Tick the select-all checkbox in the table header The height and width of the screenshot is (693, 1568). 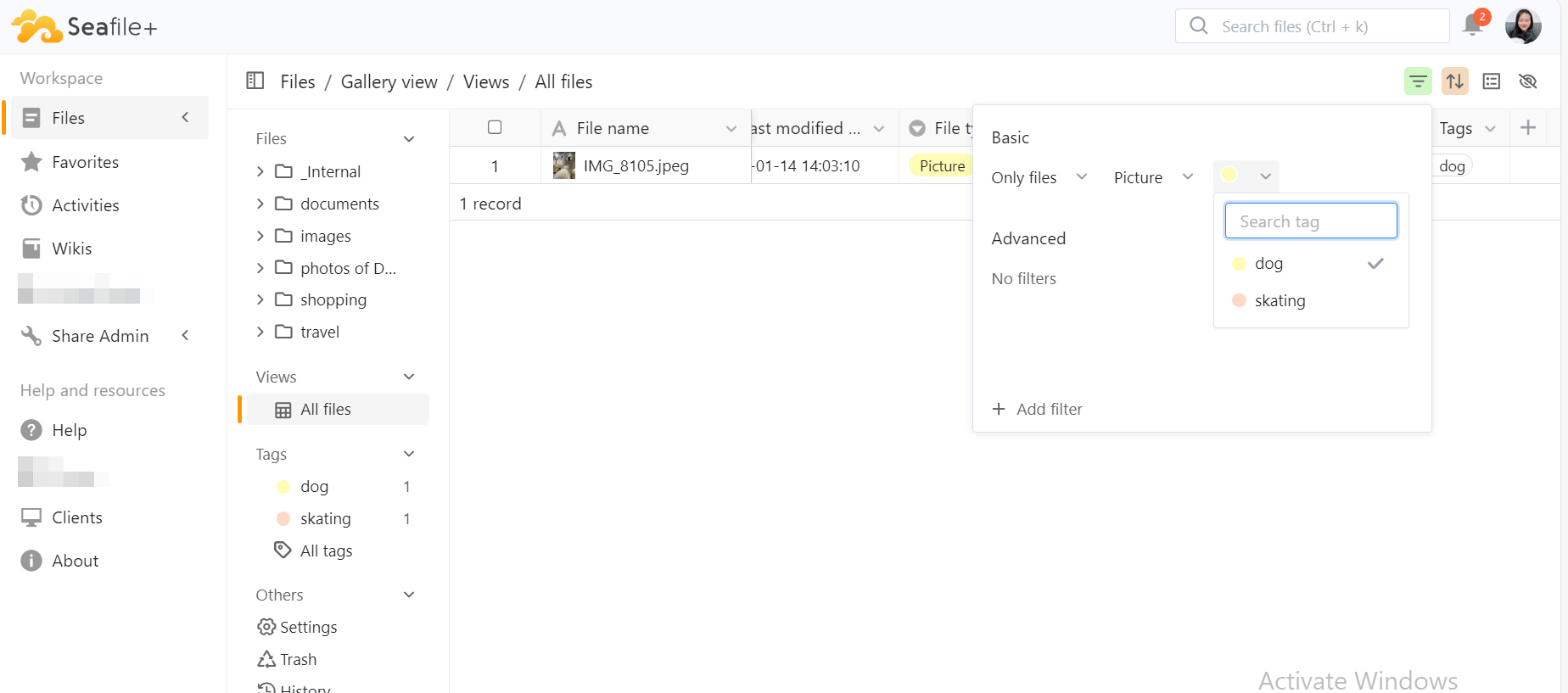(x=495, y=127)
